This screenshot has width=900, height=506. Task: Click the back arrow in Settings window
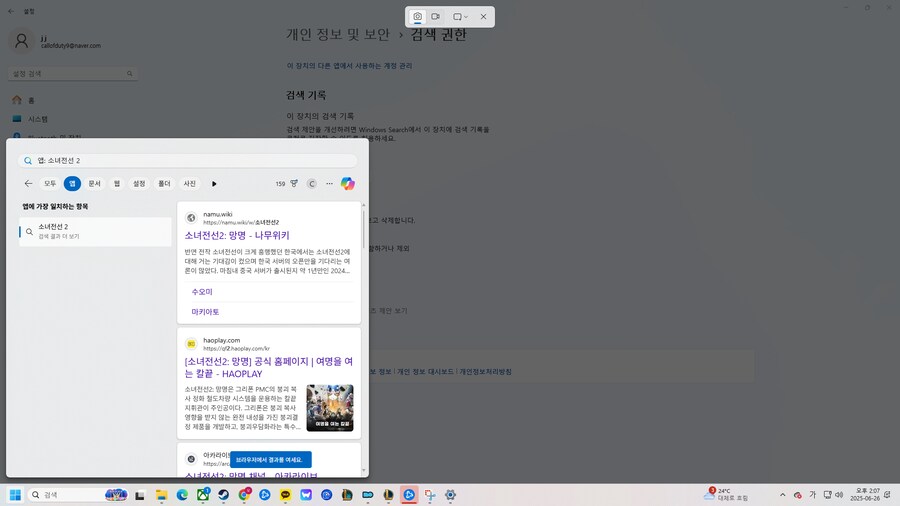pos(11,11)
